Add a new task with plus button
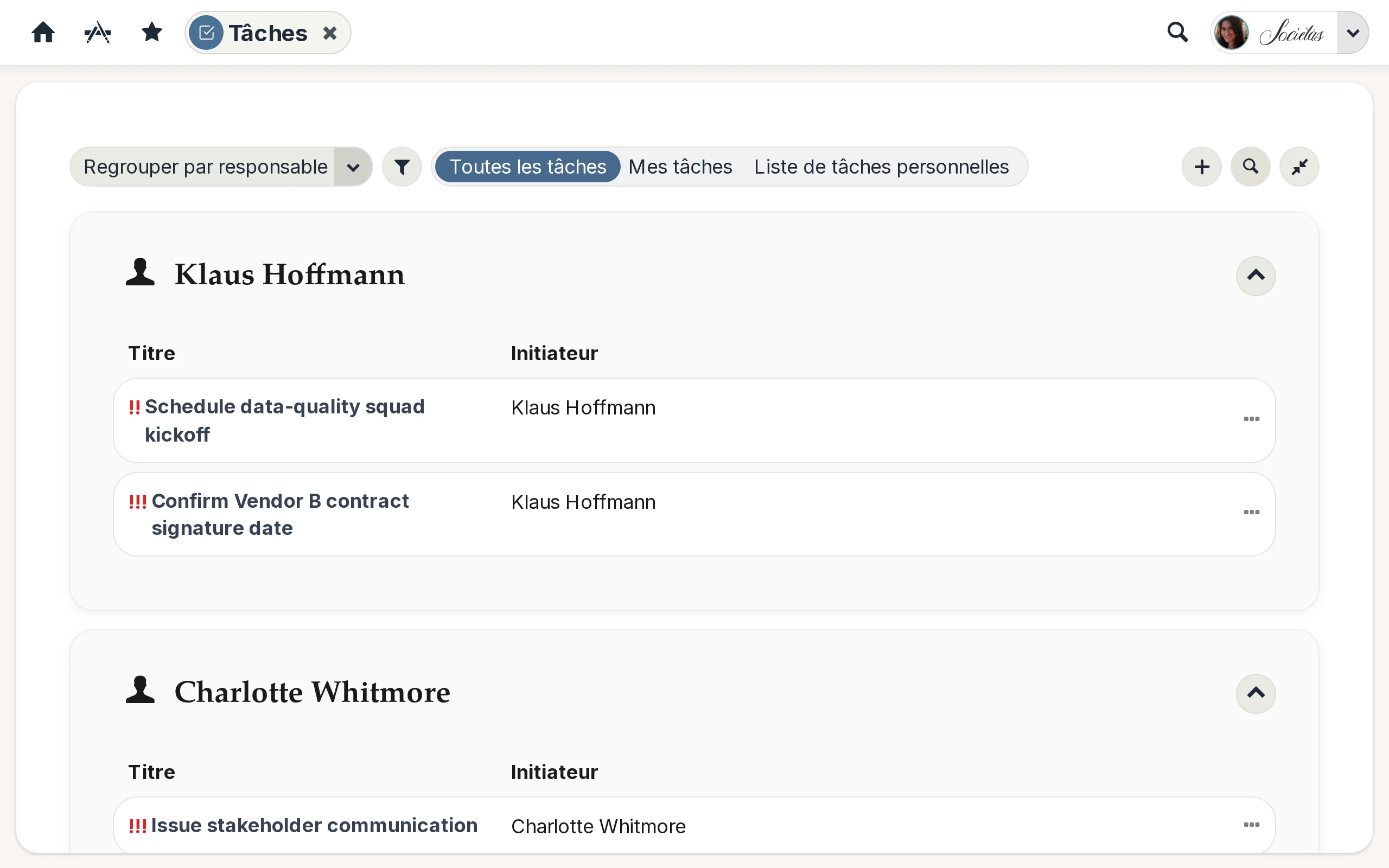The width and height of the screenshot is (1389, 868). pos(1201,167)
